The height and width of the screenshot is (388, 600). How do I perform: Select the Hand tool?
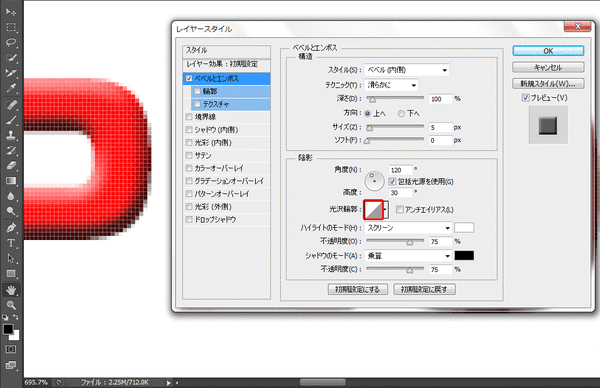pyautogui.click(x=11, y=290)
